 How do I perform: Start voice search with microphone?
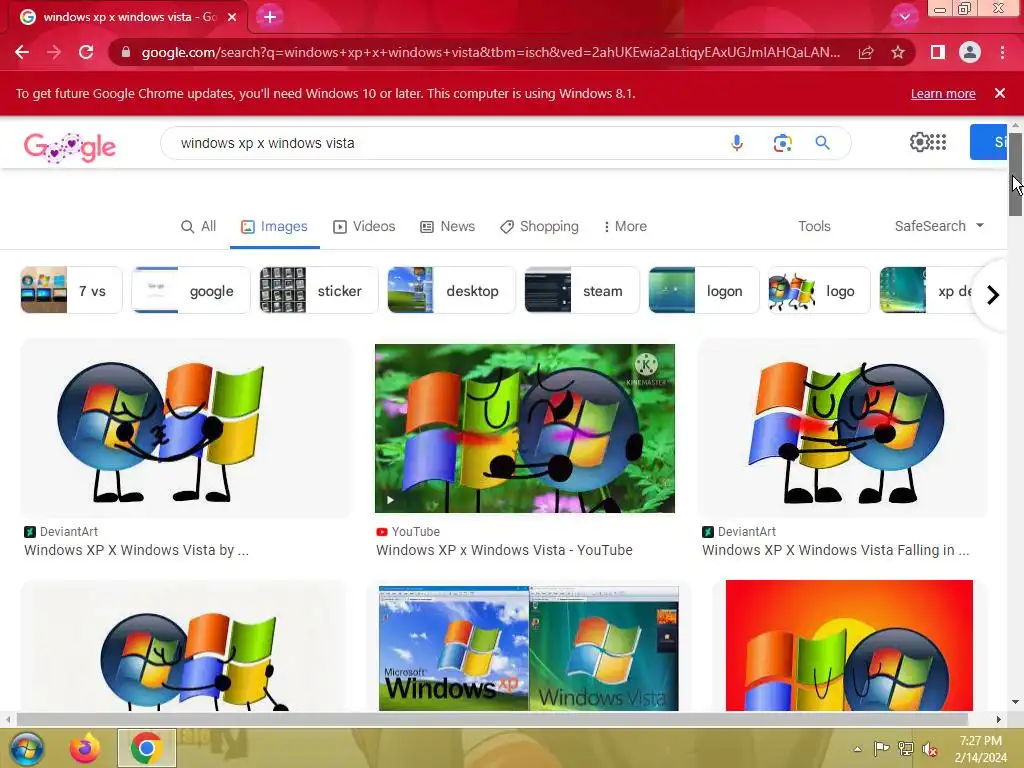click(737, 143)
